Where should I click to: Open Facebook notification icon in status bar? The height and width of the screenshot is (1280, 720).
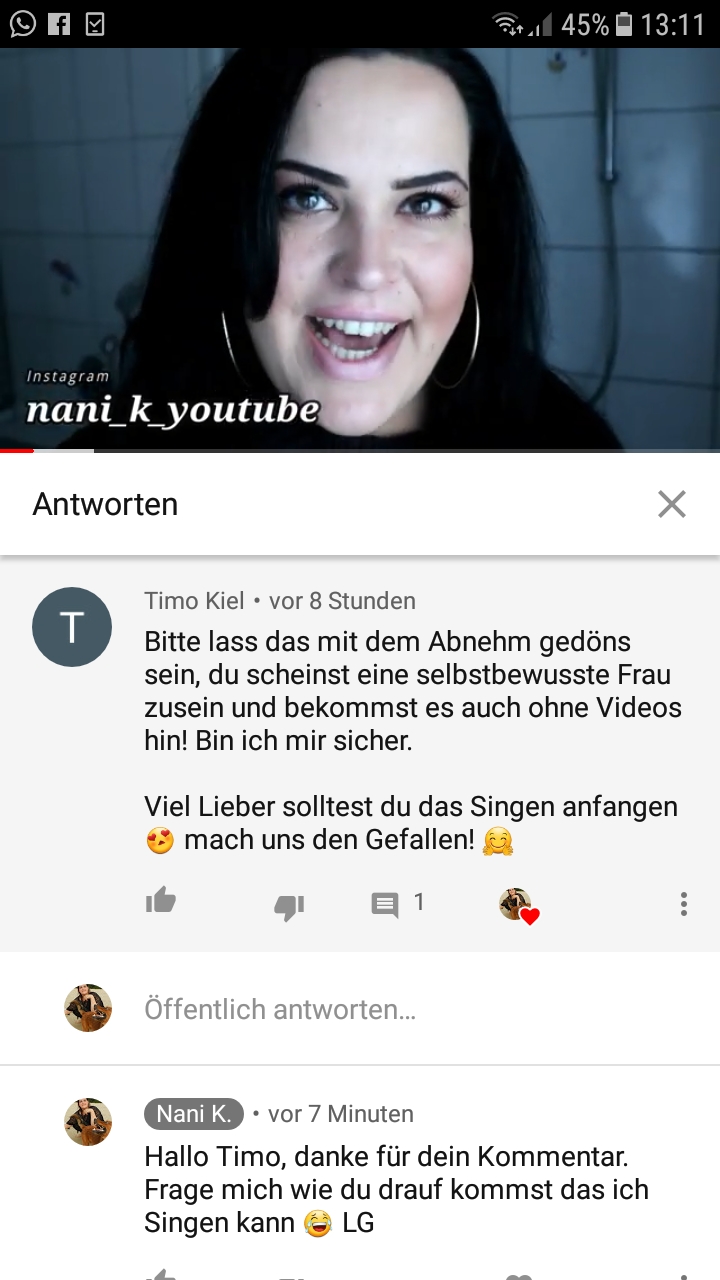(59, 24)
